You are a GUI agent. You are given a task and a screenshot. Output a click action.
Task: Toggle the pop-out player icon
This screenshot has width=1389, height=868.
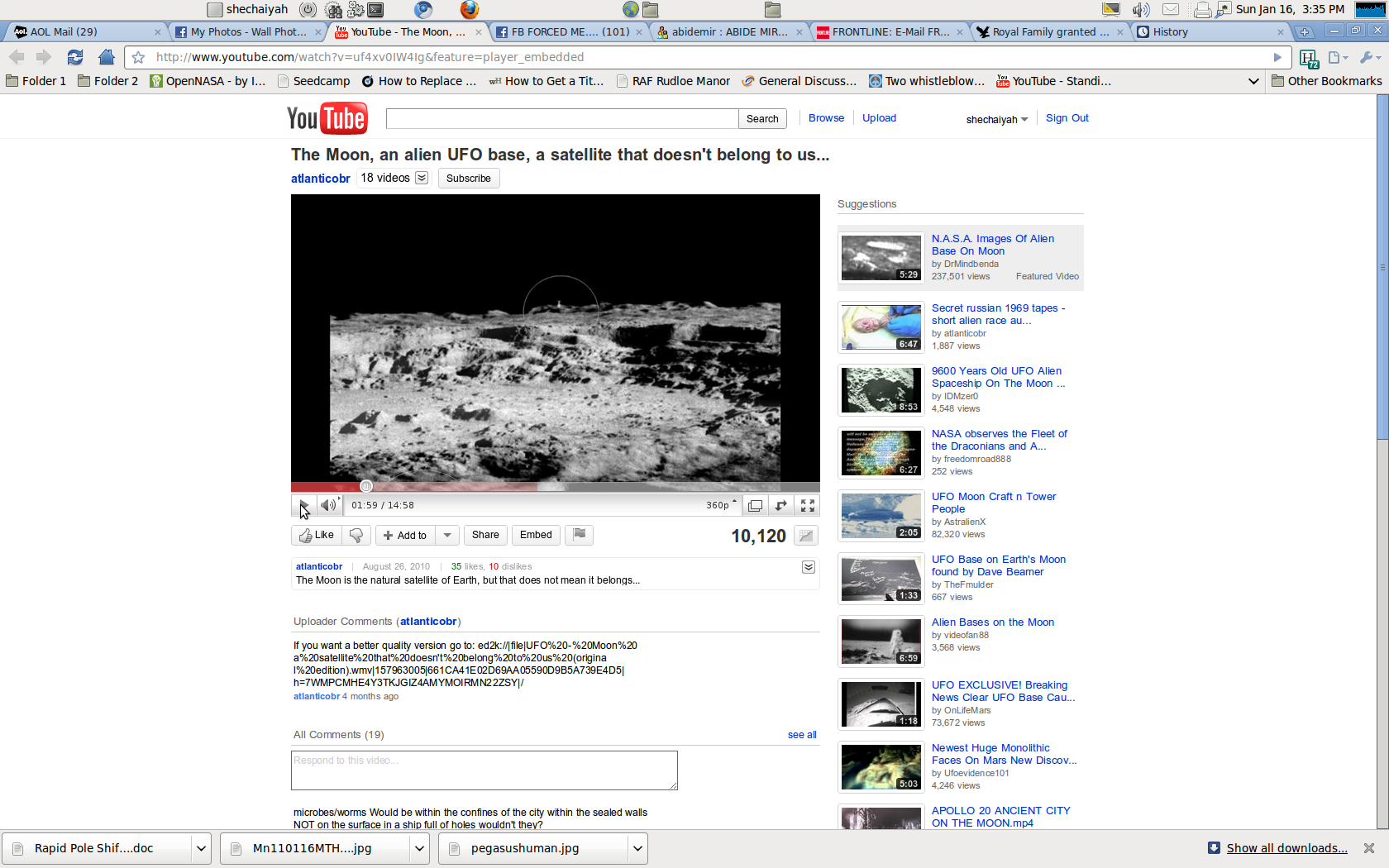[755, 505]
